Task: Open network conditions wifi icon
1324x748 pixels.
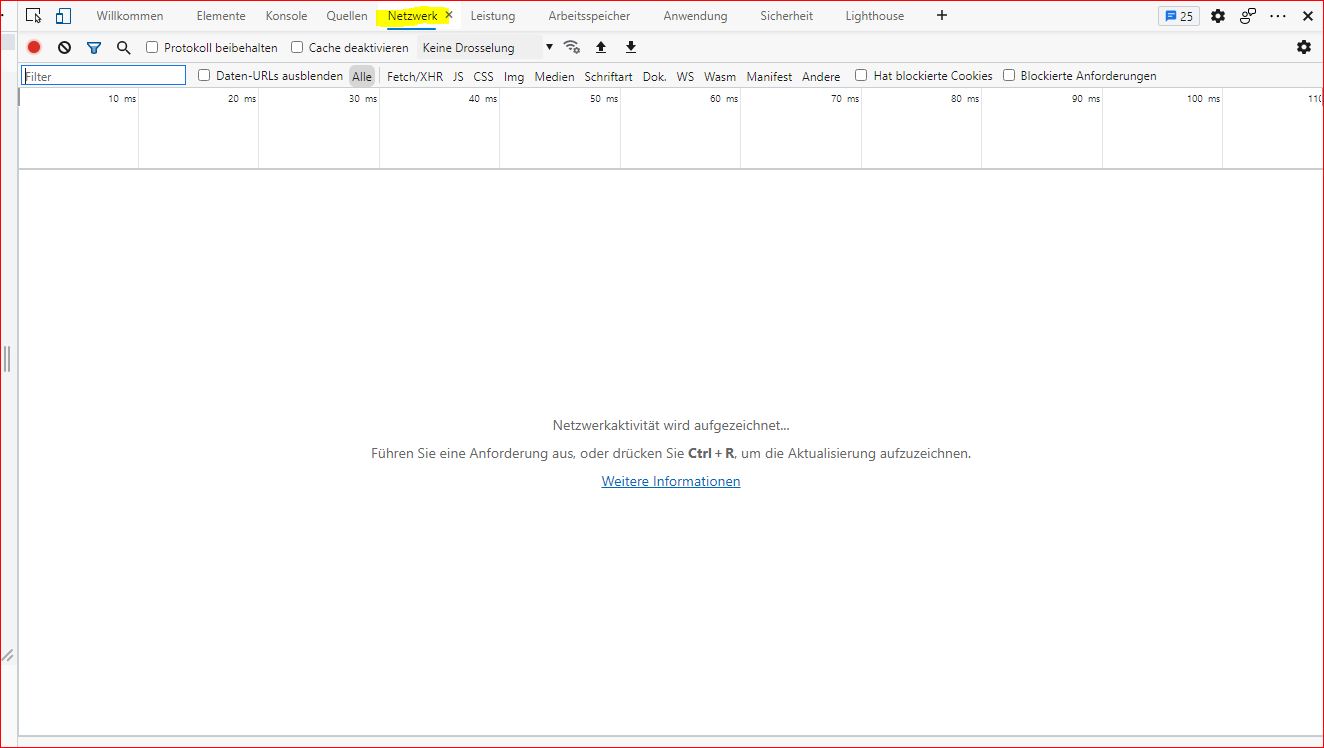Action: click(572, 47)
